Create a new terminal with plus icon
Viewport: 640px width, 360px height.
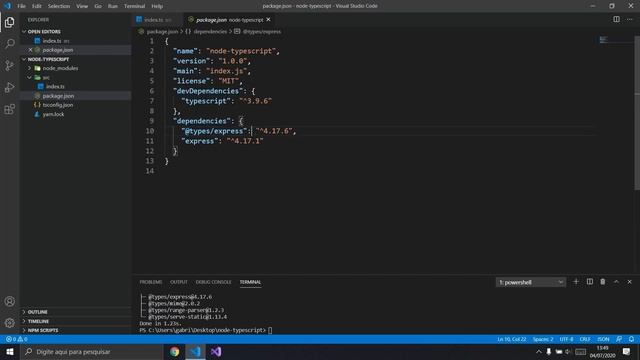[x=576, y=282]
